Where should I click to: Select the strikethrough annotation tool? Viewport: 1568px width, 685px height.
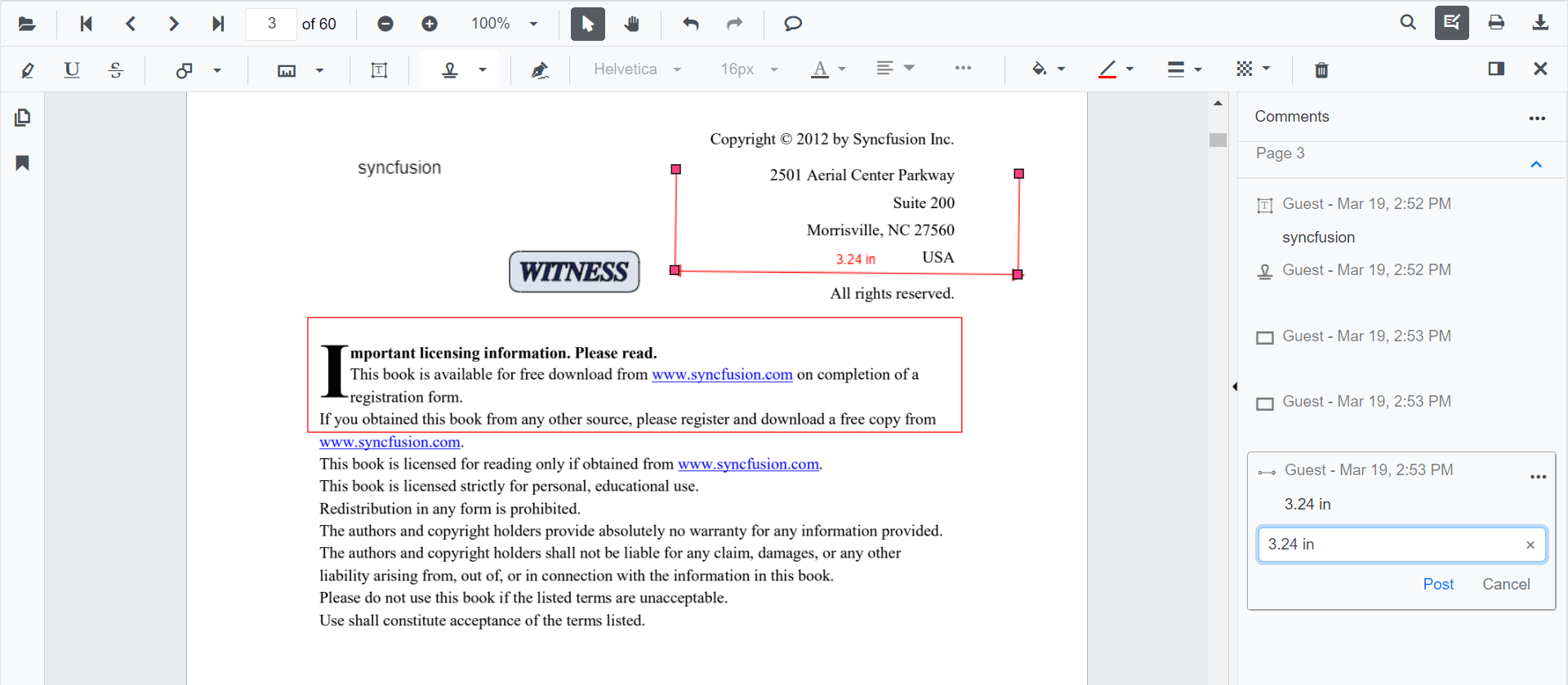[x=116, y=70]
